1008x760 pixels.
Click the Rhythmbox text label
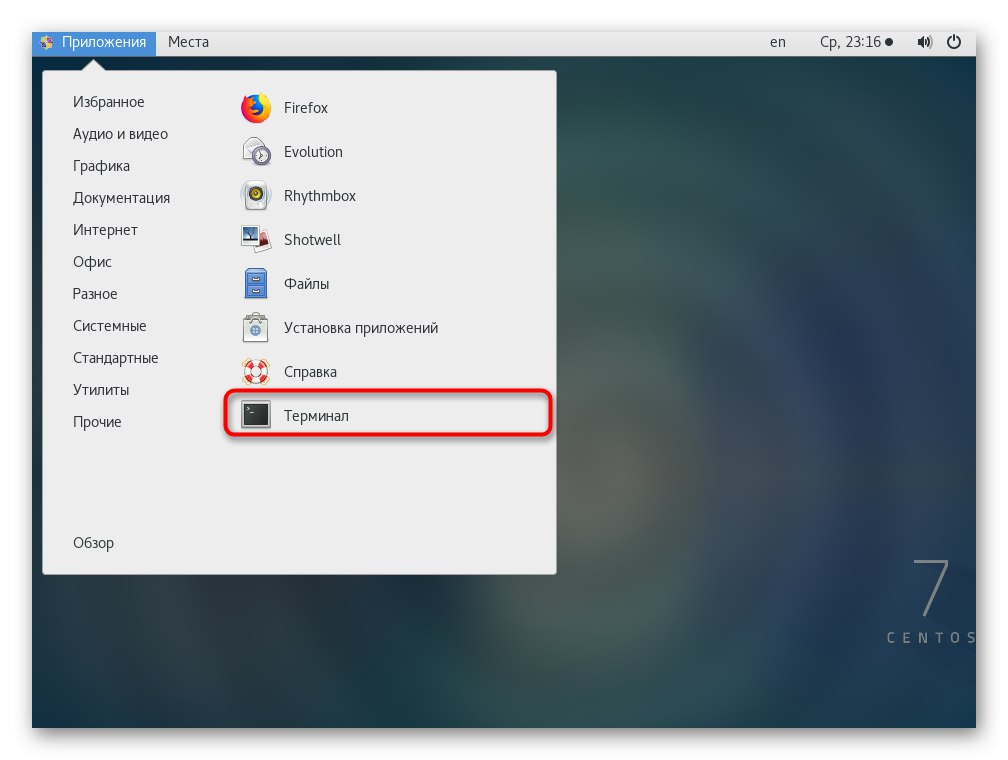[320, 196]
